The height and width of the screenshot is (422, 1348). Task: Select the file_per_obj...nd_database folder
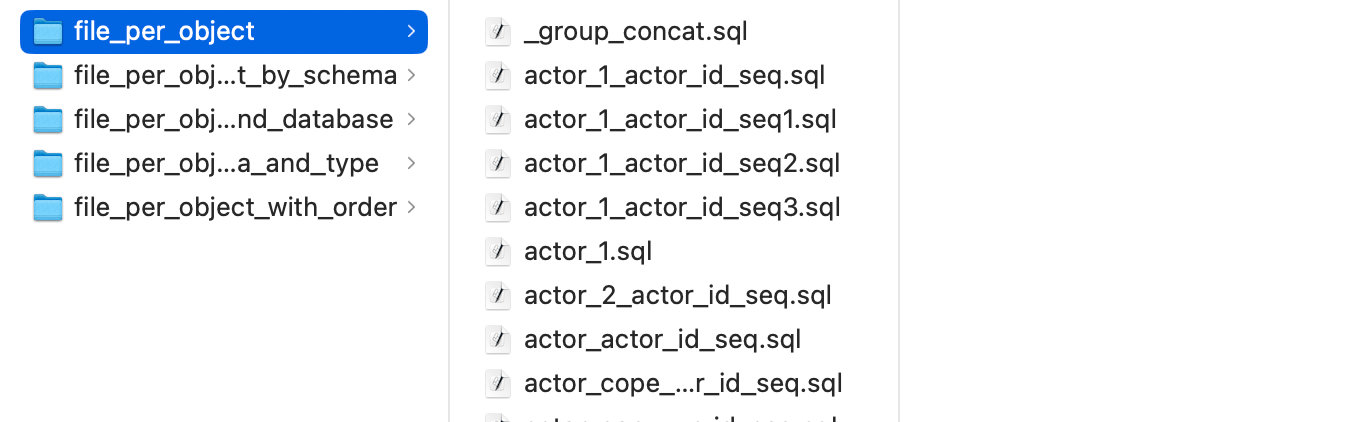coord(233,120)
